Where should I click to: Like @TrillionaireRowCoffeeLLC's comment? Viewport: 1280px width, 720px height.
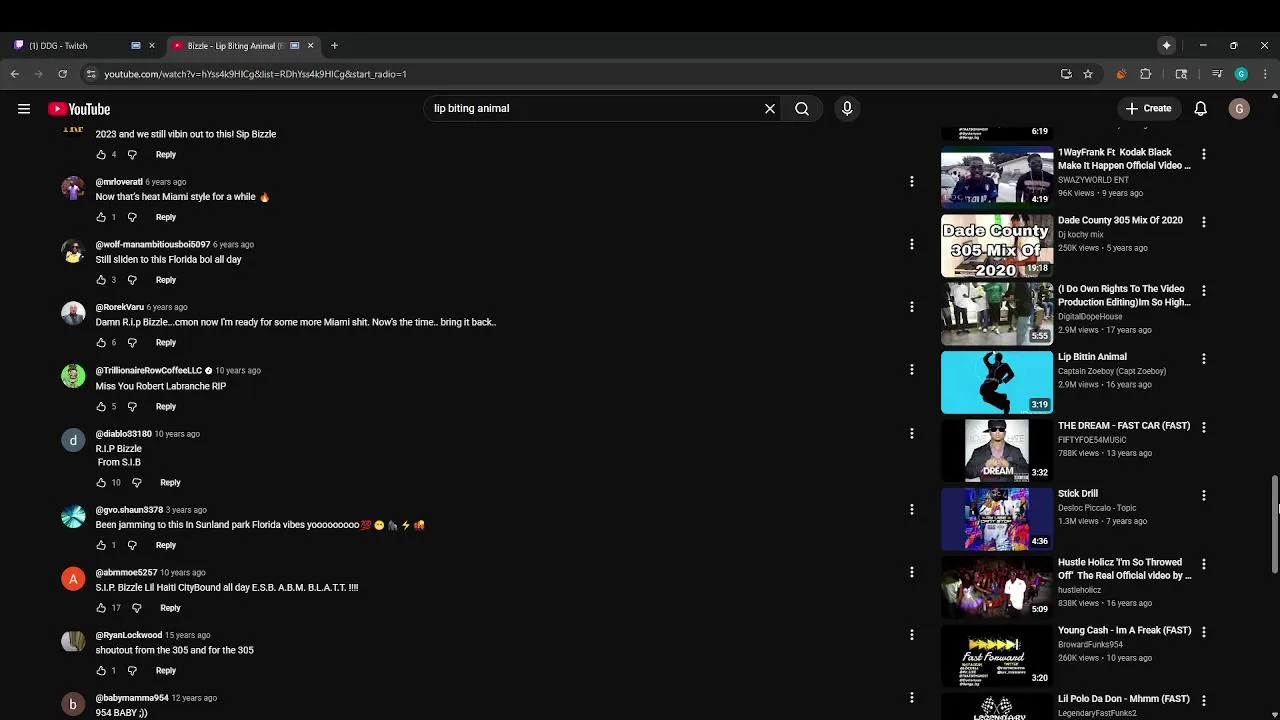tap(101, 407)
